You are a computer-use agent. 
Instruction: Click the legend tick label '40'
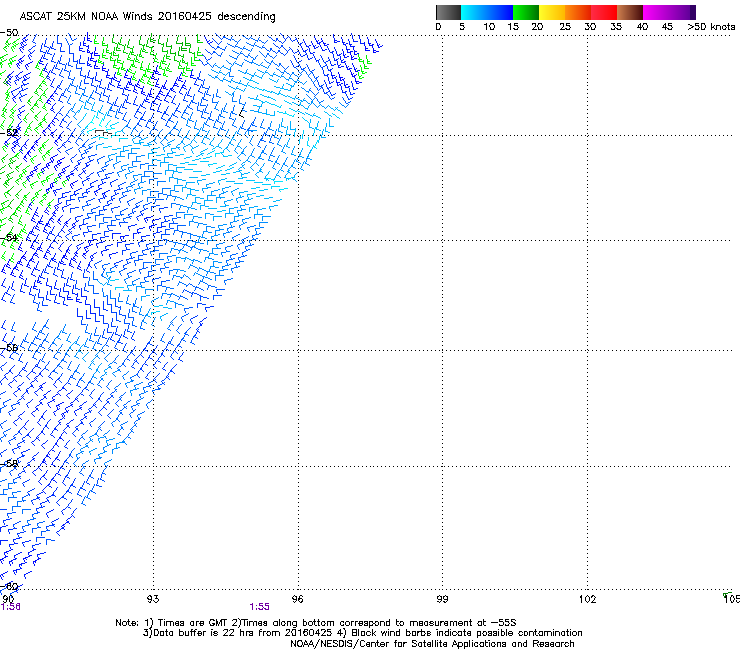[x=642, y=27]
